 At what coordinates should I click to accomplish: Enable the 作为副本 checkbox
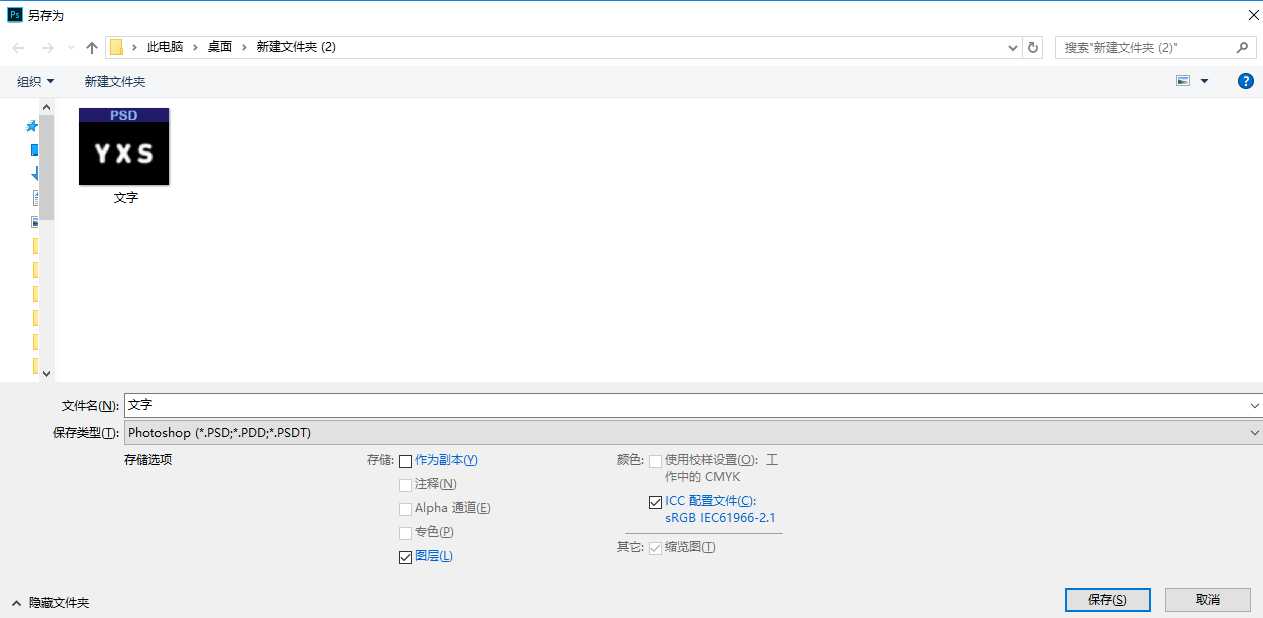tap(405, 461)
